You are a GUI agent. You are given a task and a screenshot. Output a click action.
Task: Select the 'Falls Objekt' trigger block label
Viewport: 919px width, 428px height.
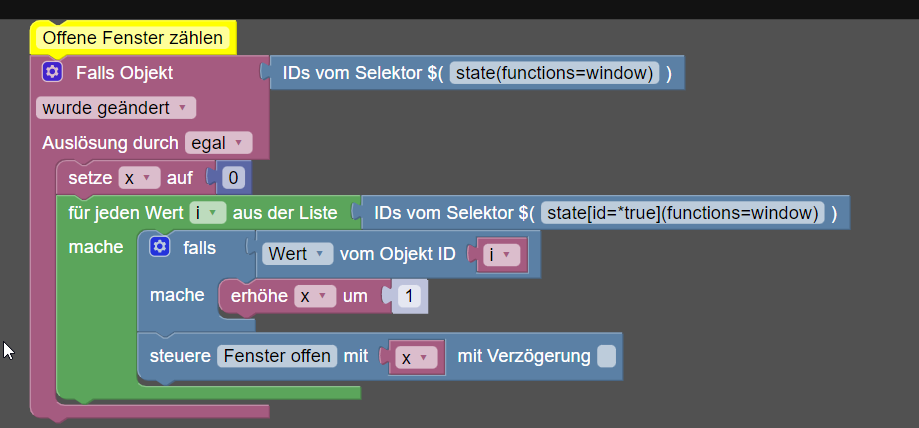coord(124,73)
